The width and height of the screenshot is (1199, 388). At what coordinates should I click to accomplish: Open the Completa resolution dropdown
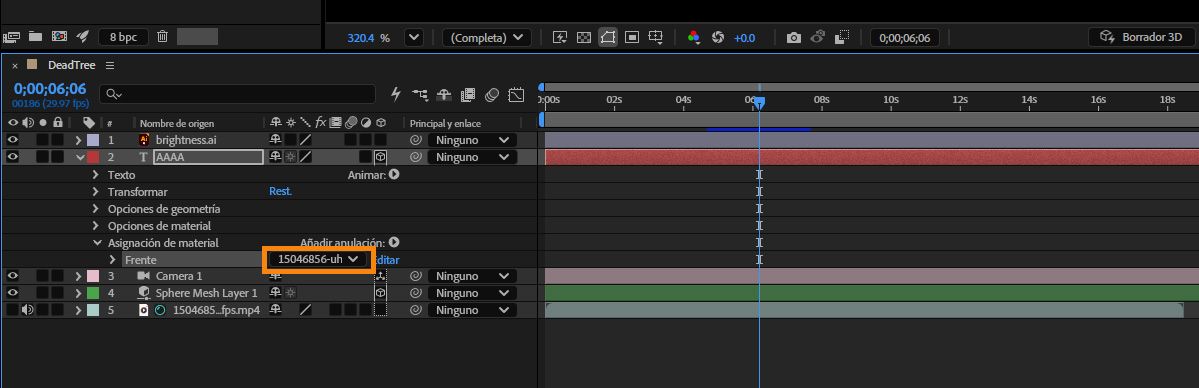point(486,37)
